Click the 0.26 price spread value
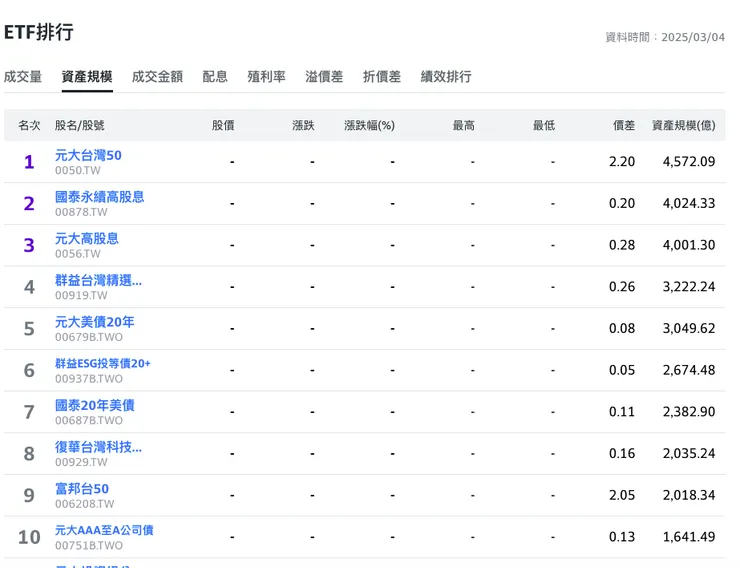Viewport: 740px width, 568px height. (x=622, y=287)
